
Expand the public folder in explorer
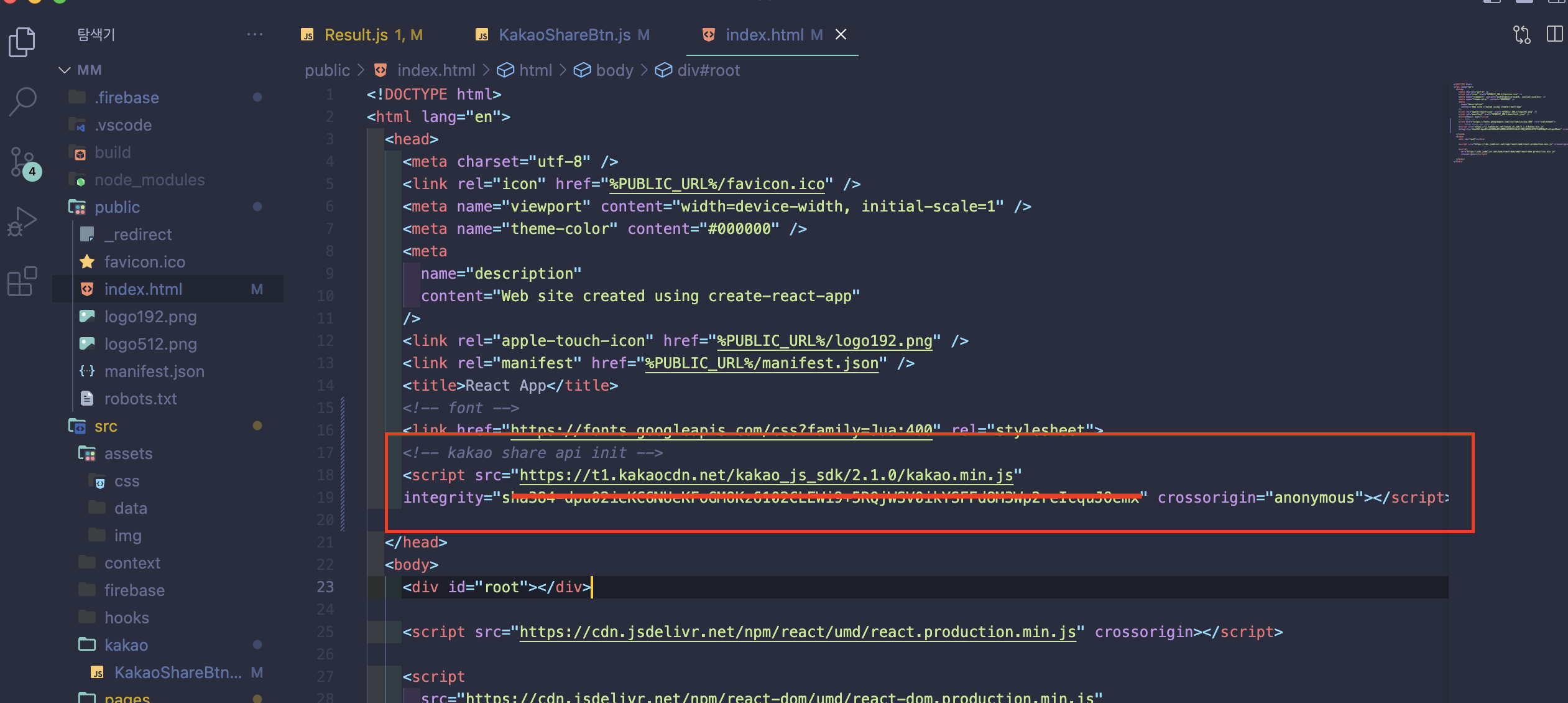pos(117,207)
